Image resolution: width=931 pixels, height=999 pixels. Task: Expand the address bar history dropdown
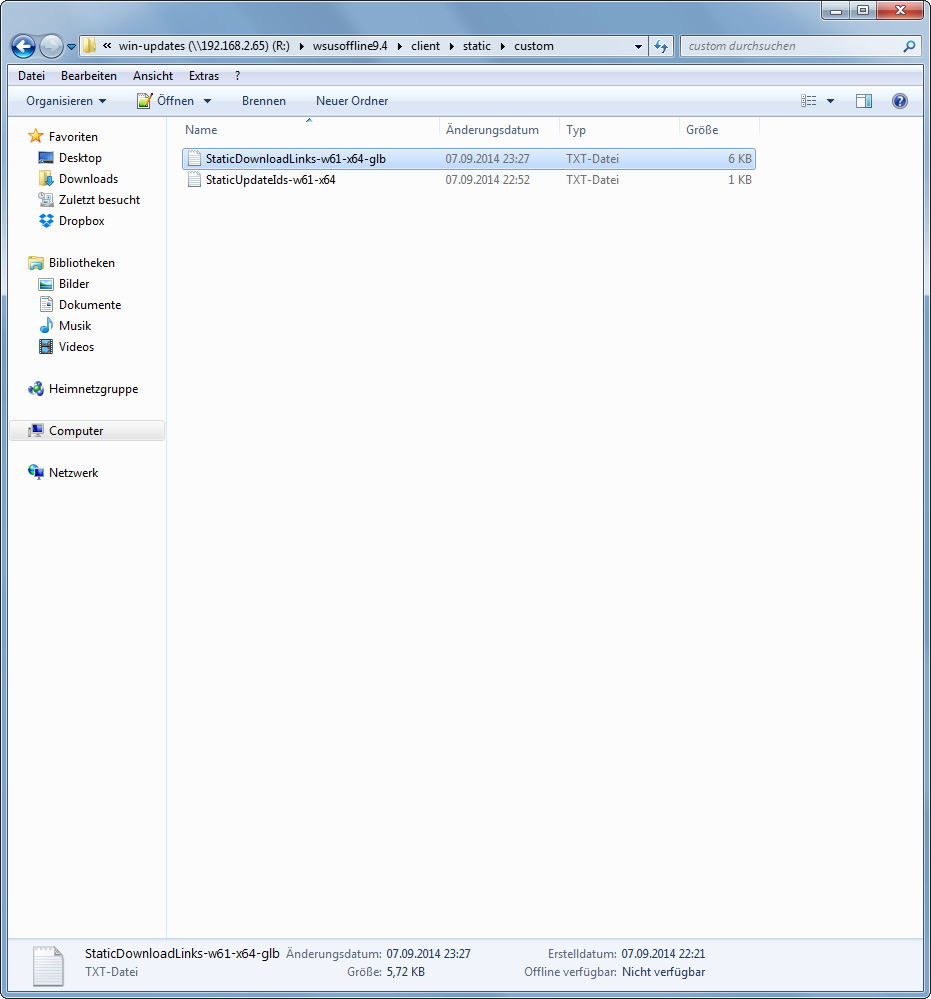639,46
